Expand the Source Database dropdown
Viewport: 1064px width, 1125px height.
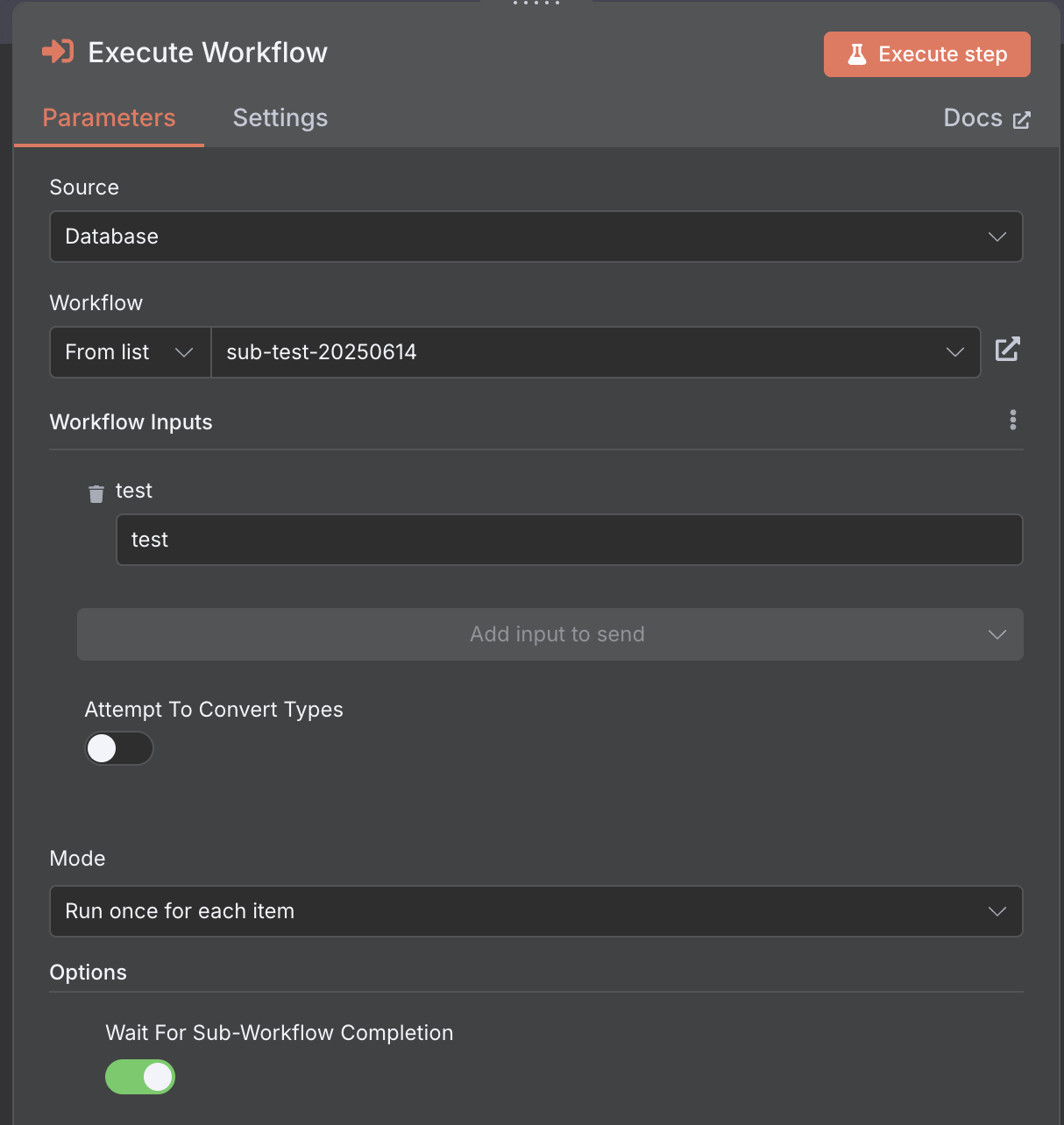[536, 237]
